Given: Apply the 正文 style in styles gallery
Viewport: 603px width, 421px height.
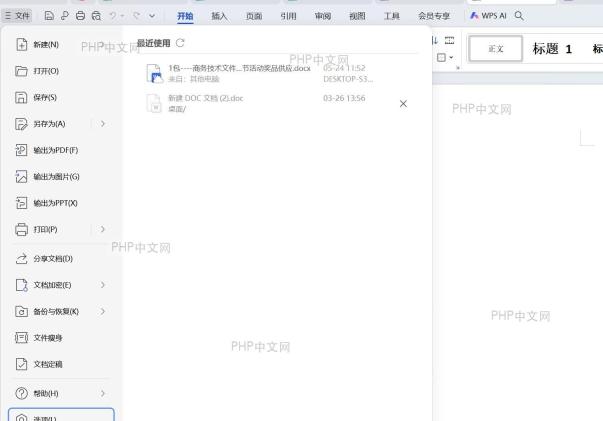Looking at the screenshot, I should tap(496, 49).
